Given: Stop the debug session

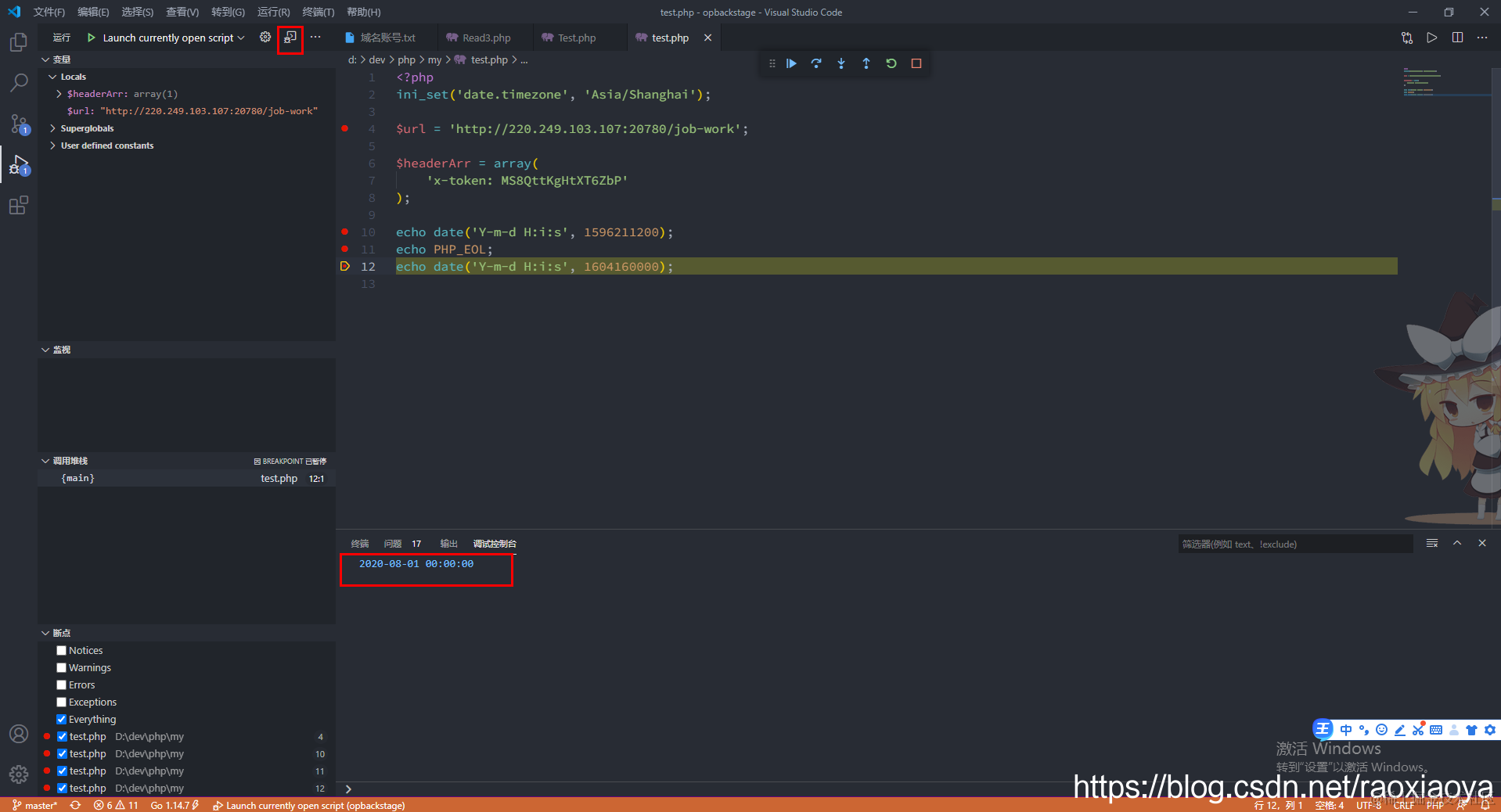Looking at the screenshot, I should coord(916,63).
